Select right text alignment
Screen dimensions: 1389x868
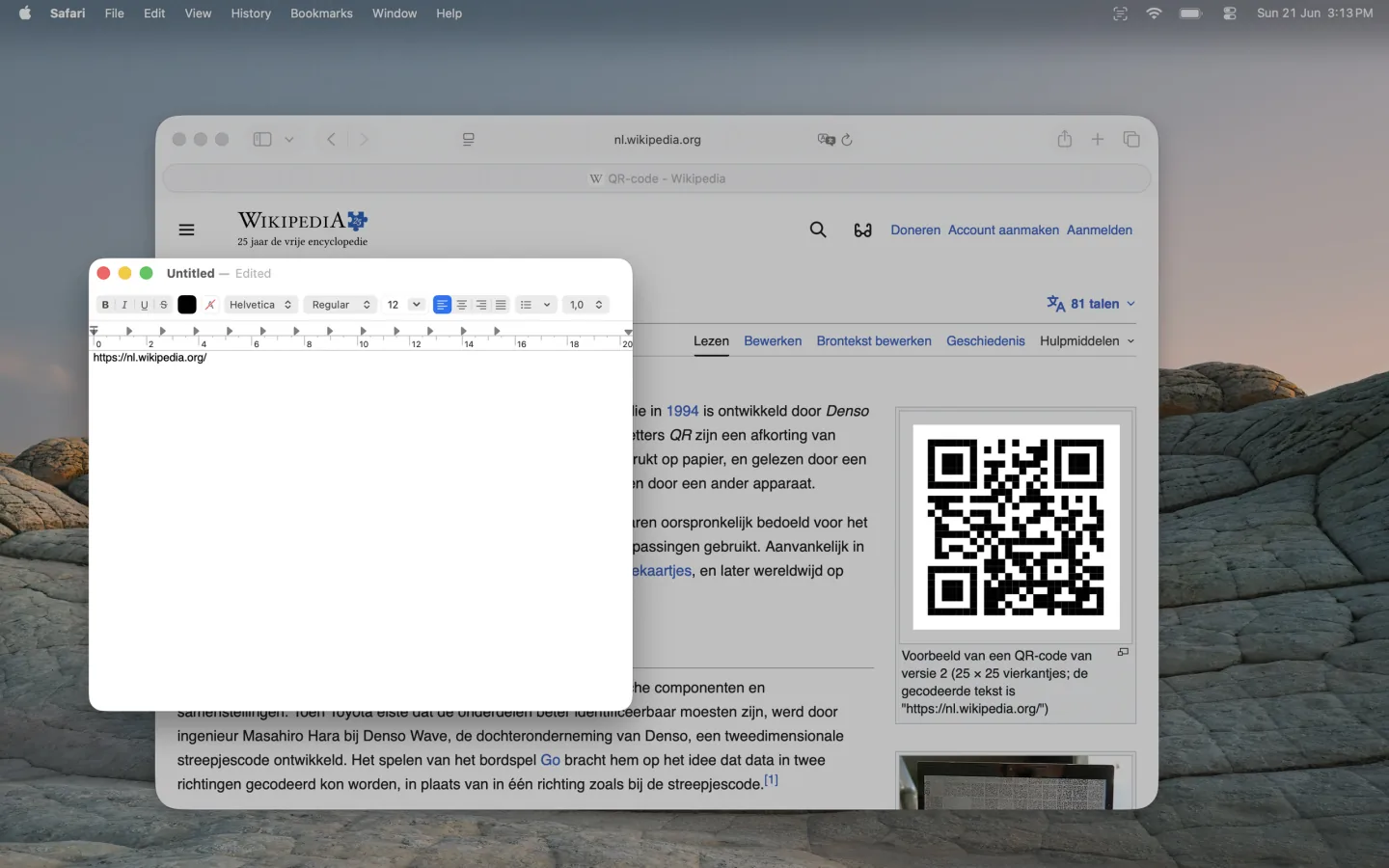coord(481,305)
